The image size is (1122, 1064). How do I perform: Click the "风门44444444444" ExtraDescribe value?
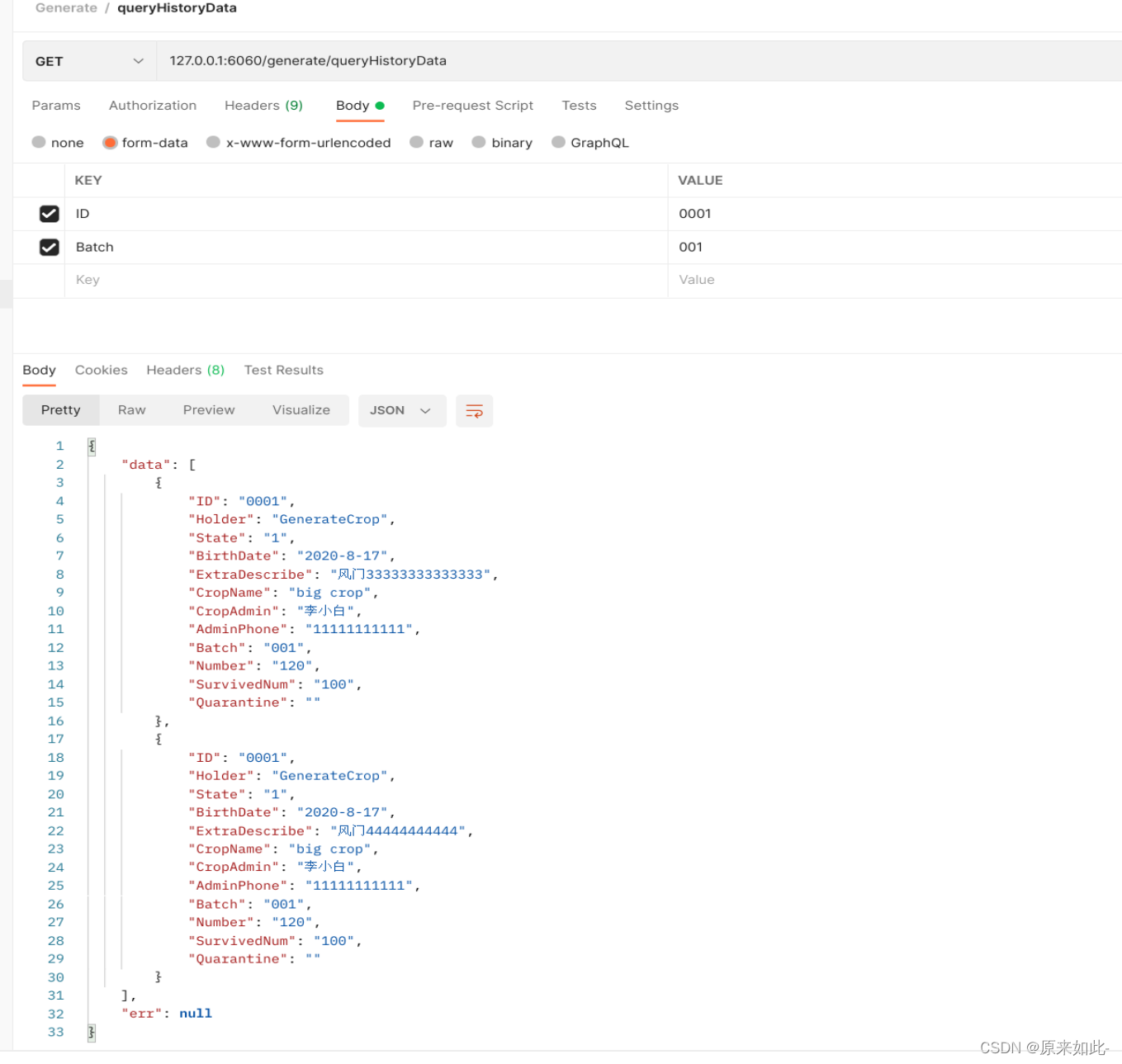click(398, 831)
